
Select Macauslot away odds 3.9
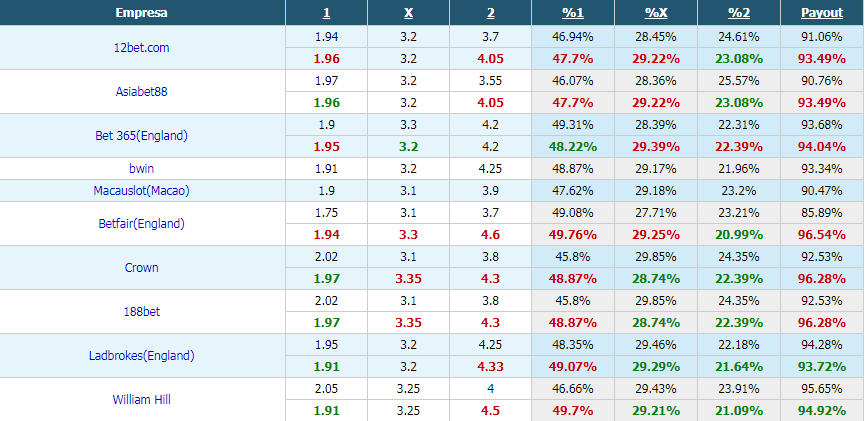point(490,191)
